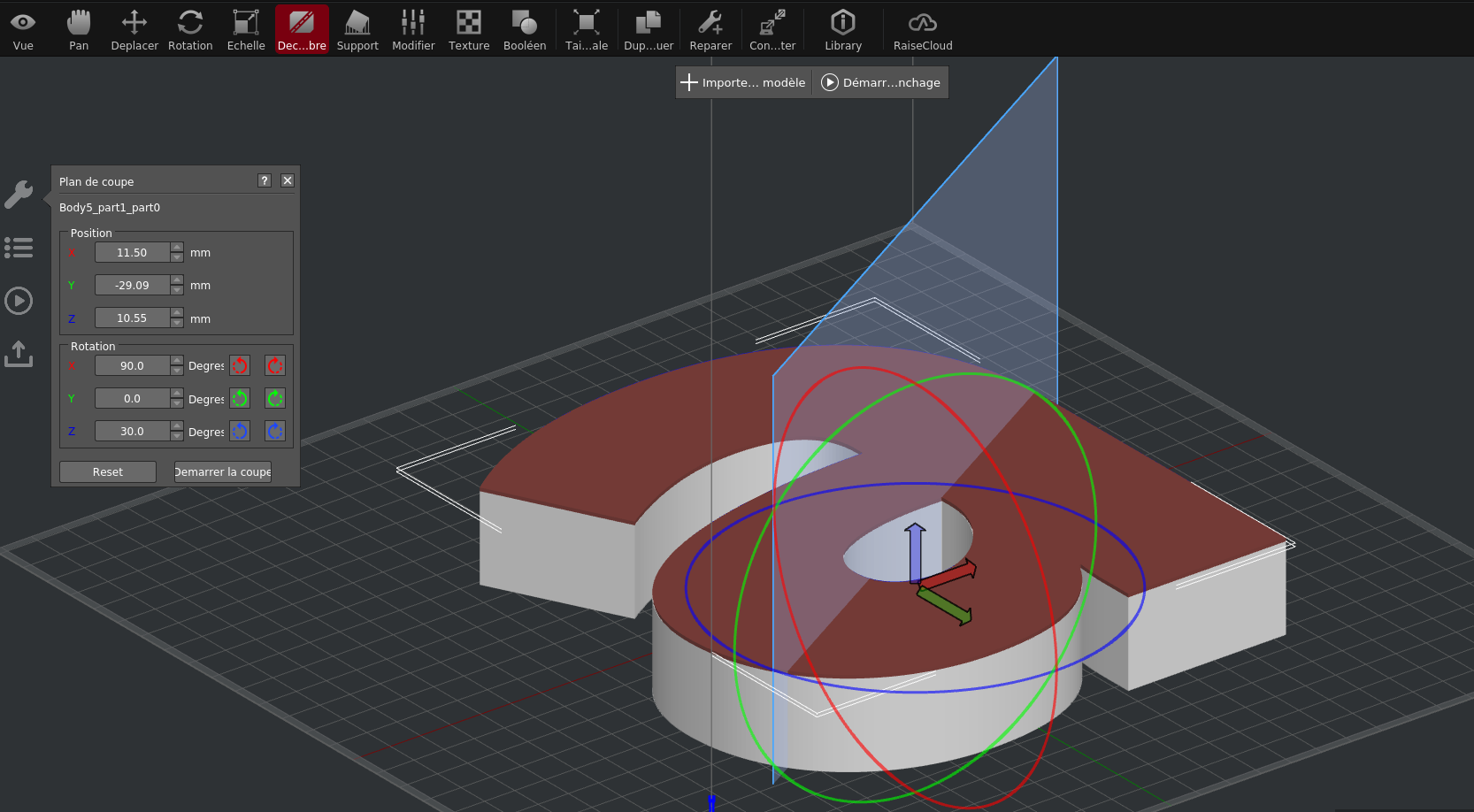The image size is (1474, 812).
Task: Rotate X clockwise with red arrow
Action: click(x=275, y=365)
